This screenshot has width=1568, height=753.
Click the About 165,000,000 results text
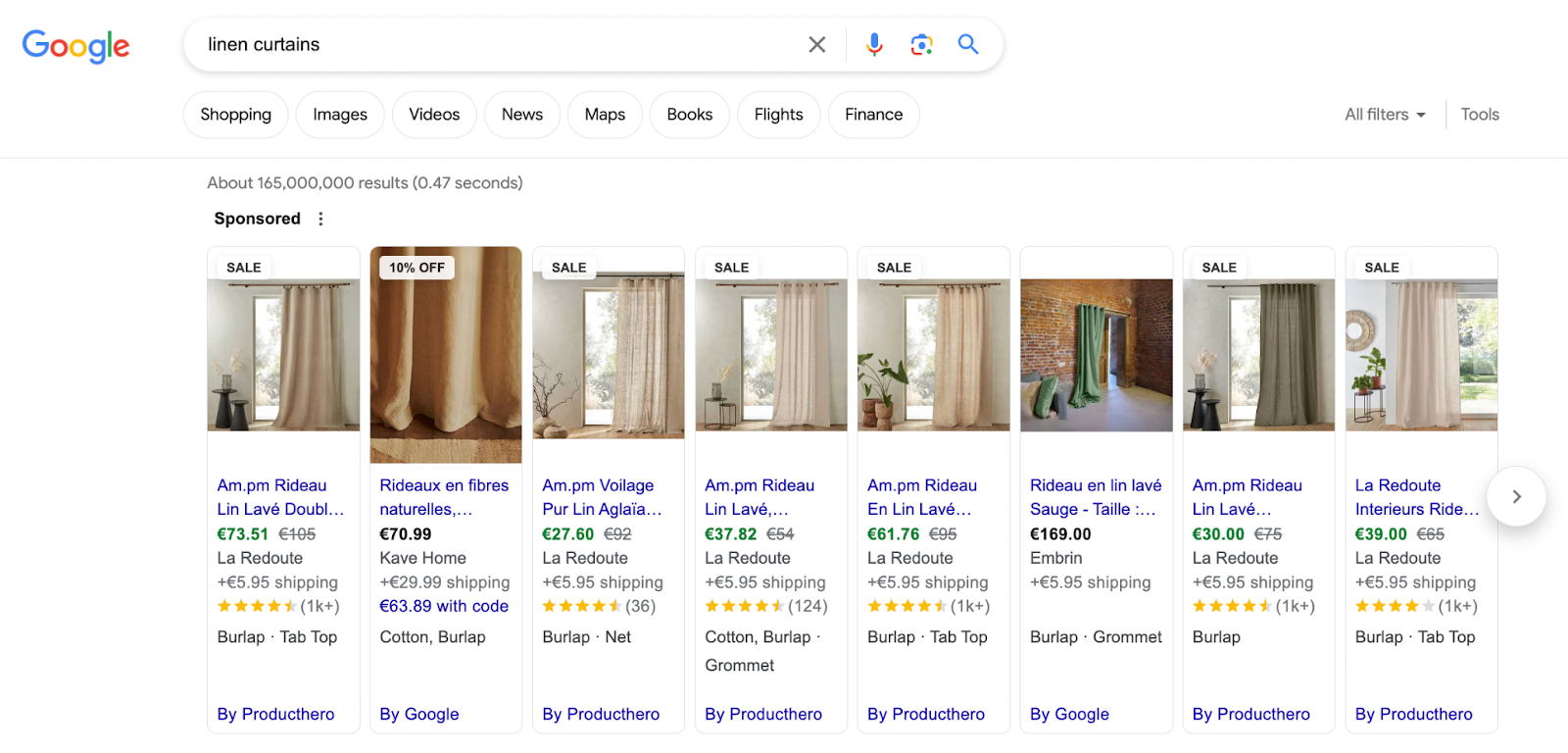(365, 182)
